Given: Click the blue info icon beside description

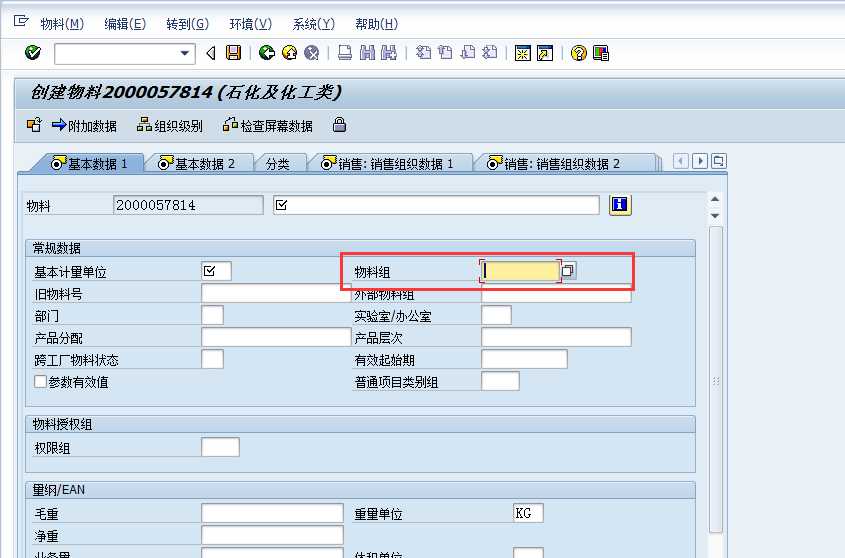Looking at the screenshot, I should click(620, 205).
